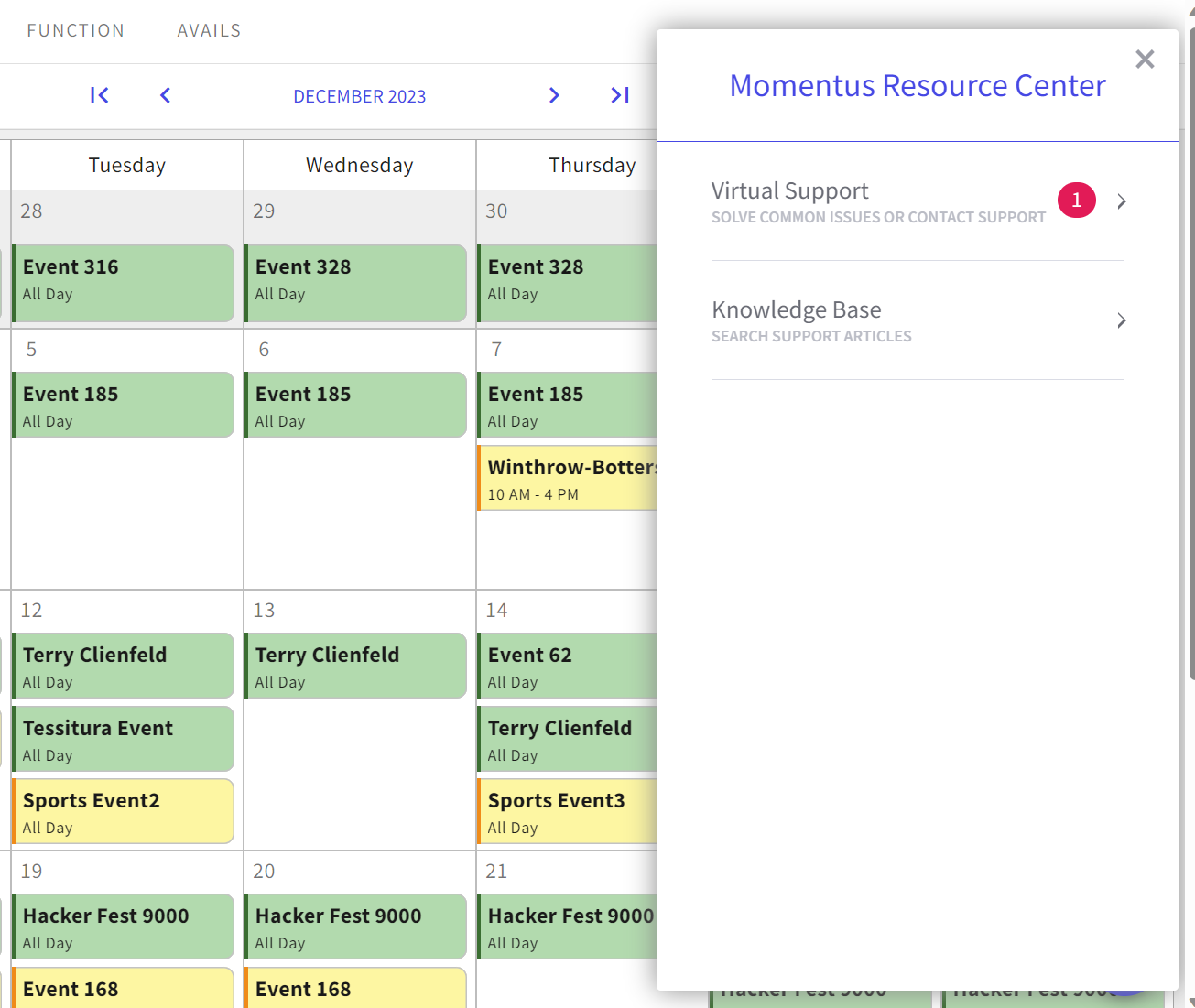Open Virtual Support to contact support
The image size is (1195, 1008).
tap(789, 190)
